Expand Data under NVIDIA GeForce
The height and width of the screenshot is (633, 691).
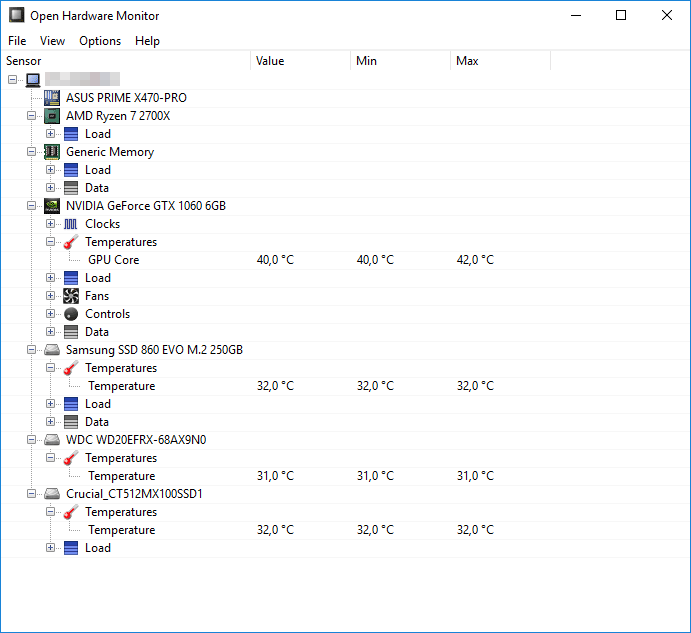(x=50, y=331)
